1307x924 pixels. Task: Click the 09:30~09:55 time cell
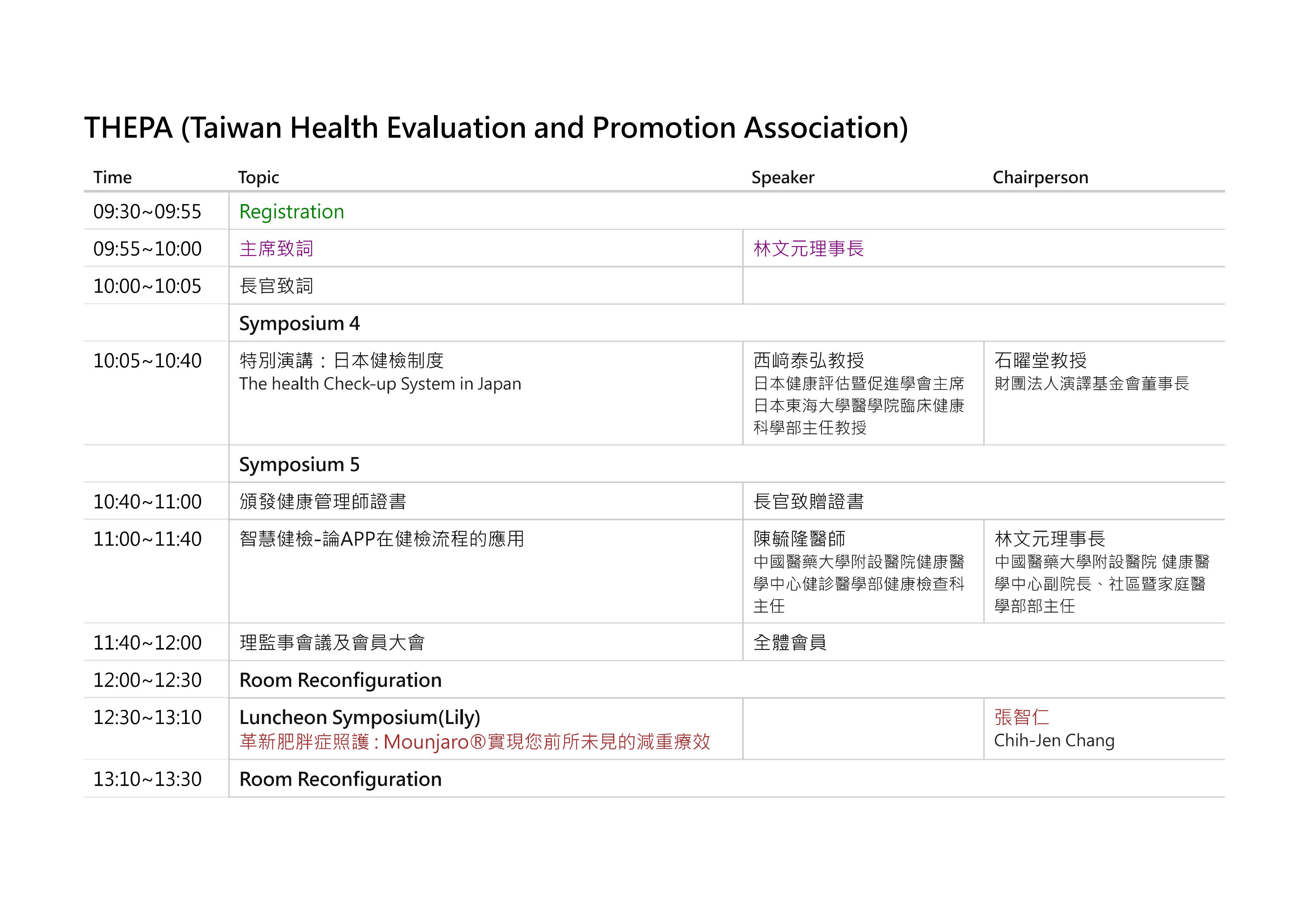pyautogui.click(x=147, y=212)
